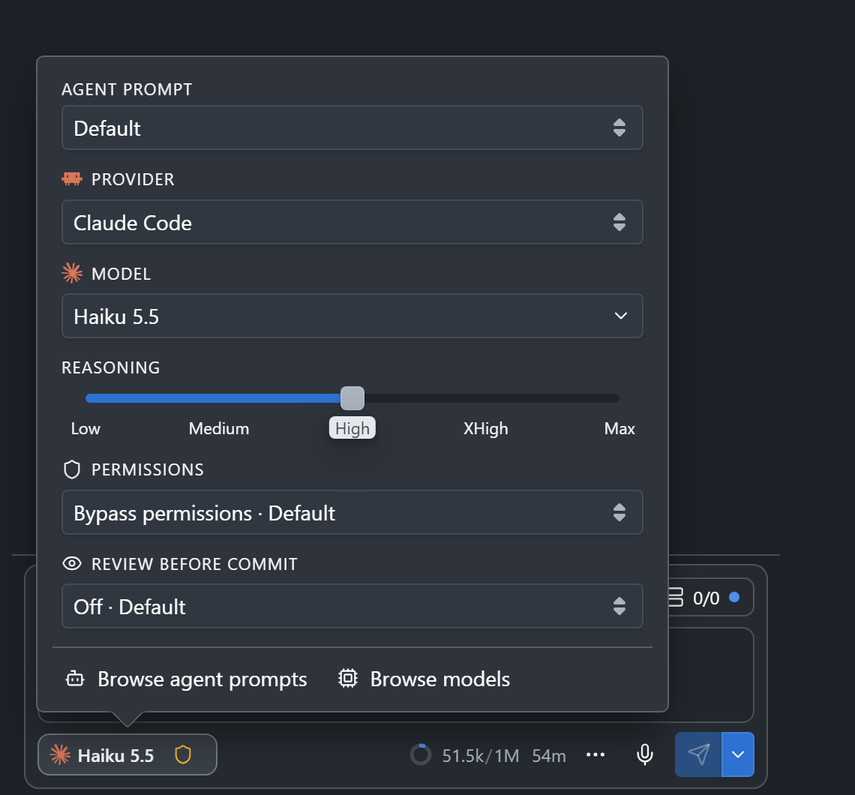This screenshot has width=855, height=795.
Task: Click the yellow shield permissions icon
Action: click(183, 755)
